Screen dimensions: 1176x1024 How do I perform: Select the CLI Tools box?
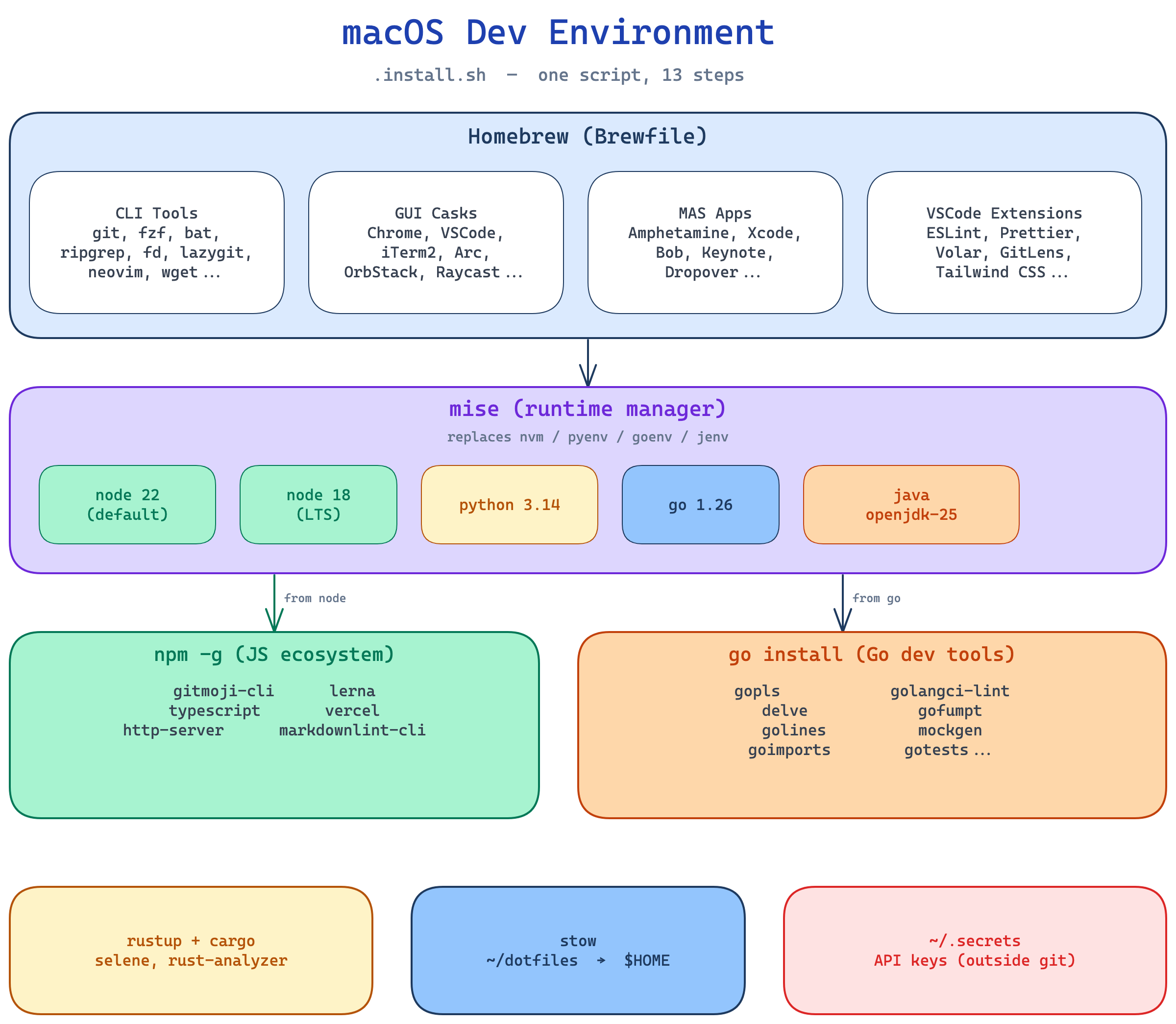[x=157, y=243]
